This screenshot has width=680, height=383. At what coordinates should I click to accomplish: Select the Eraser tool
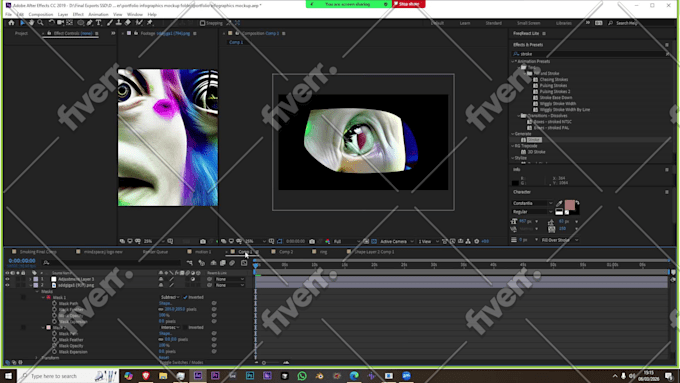[x=128, y=23]
